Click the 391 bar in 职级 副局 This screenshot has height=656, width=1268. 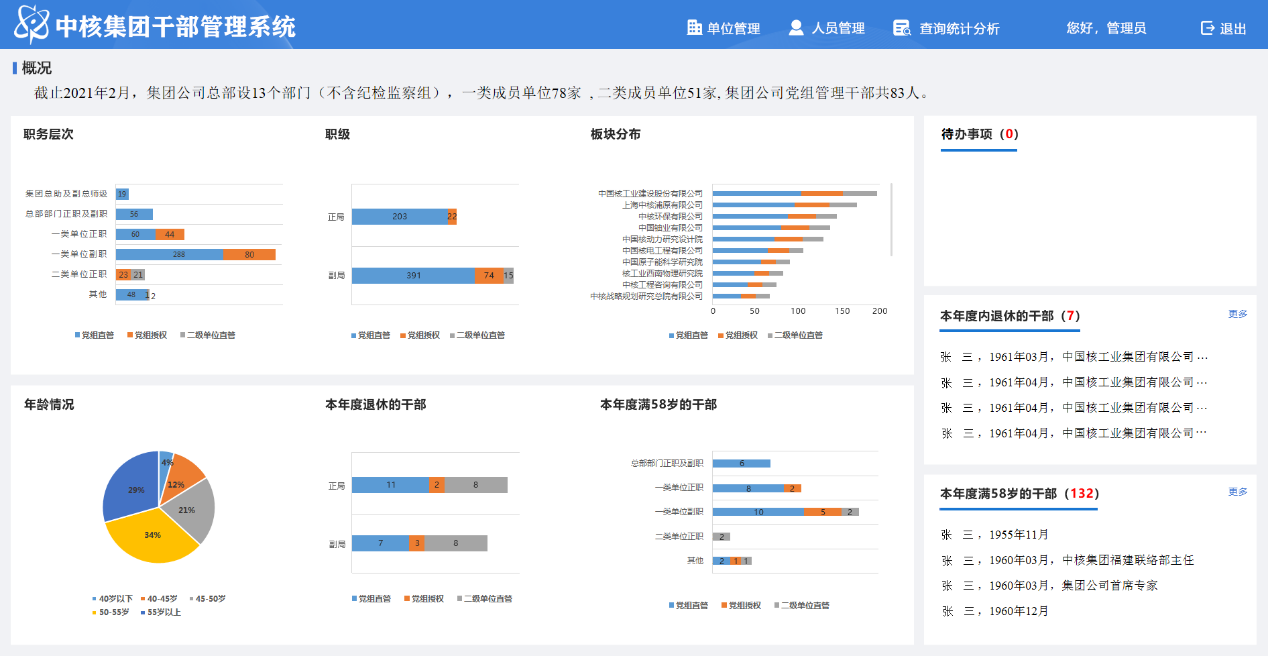coord(413,276)
